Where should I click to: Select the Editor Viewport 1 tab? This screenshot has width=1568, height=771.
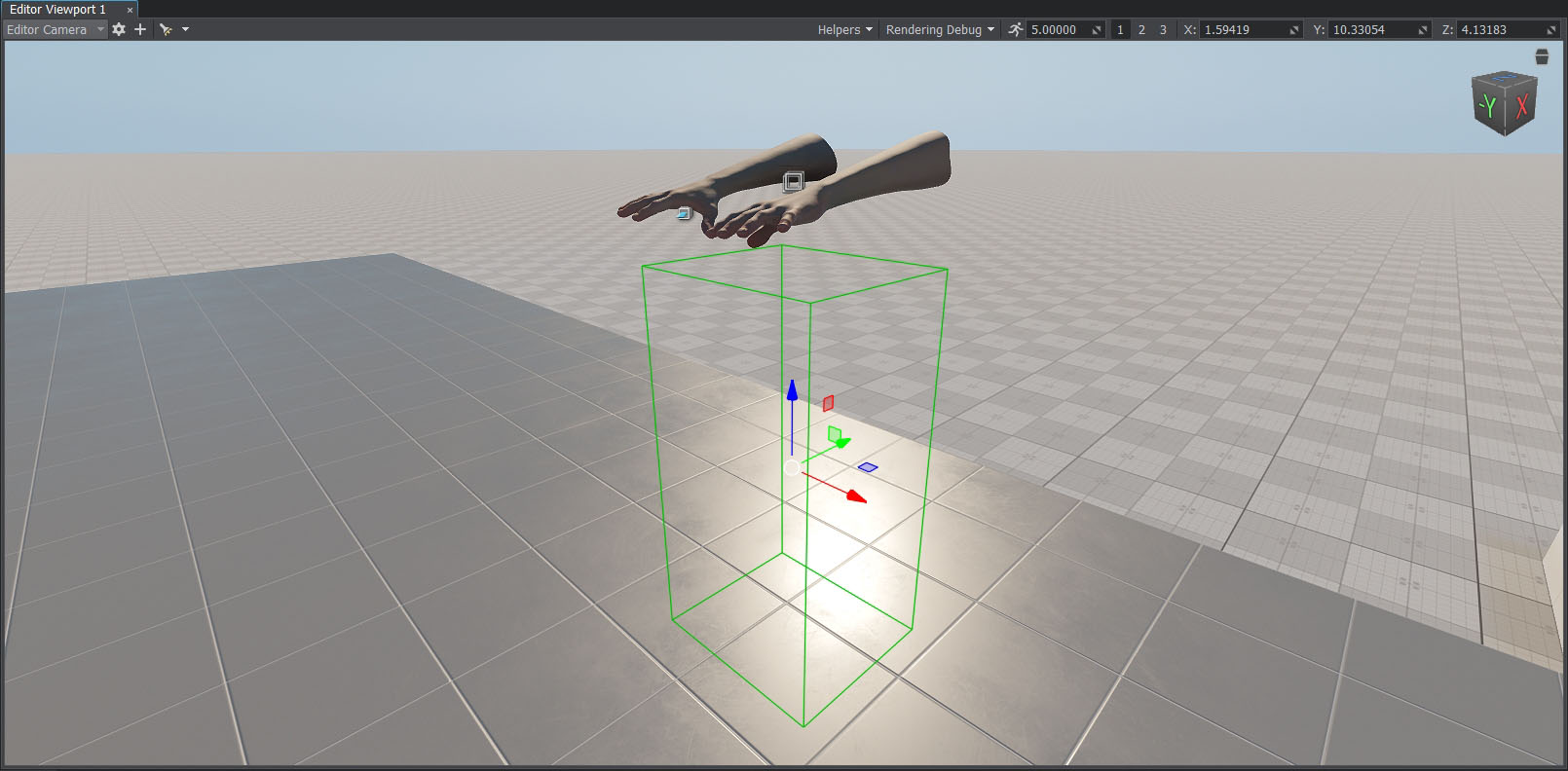click(x=58, y=9)
